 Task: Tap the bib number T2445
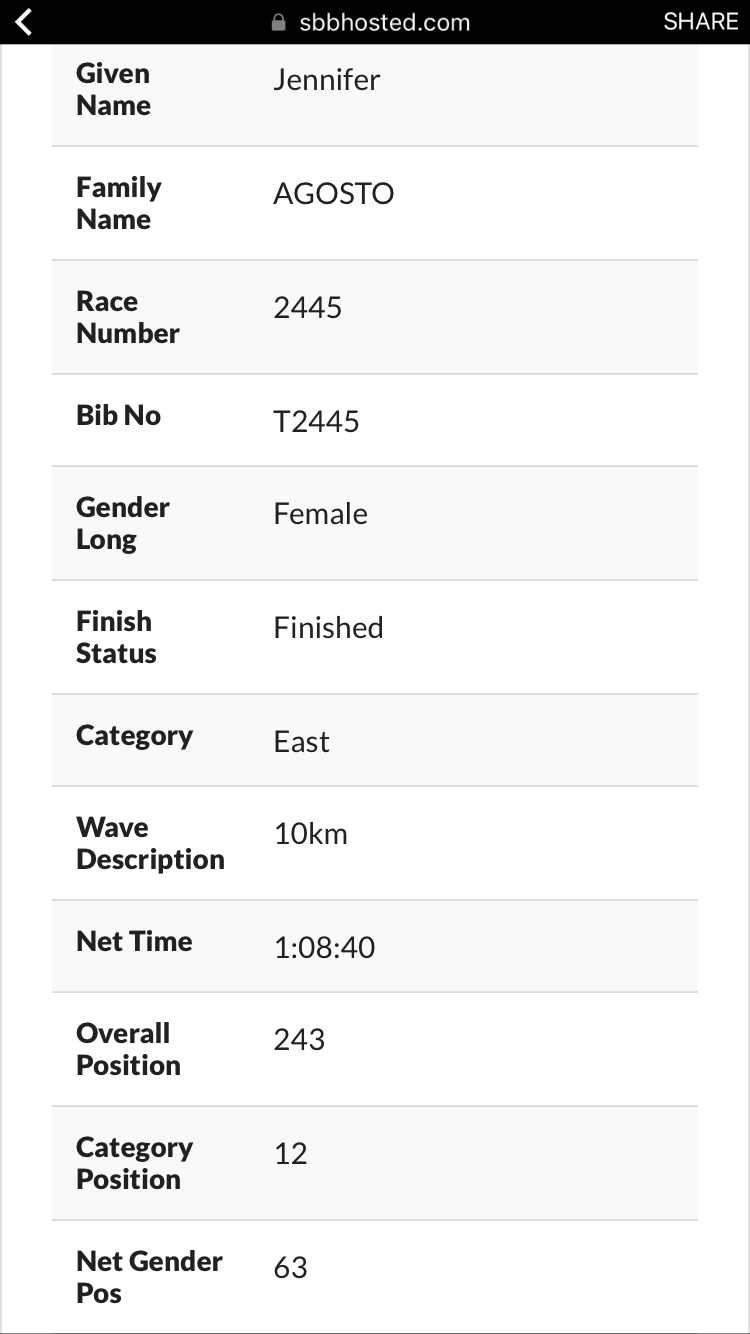pyautogui.click(x=317, y=422)
